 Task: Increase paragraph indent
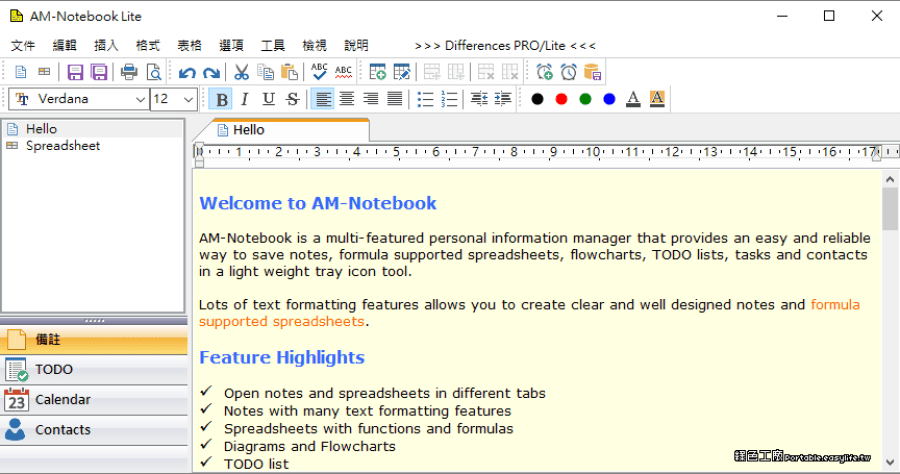tap(503, 99)
